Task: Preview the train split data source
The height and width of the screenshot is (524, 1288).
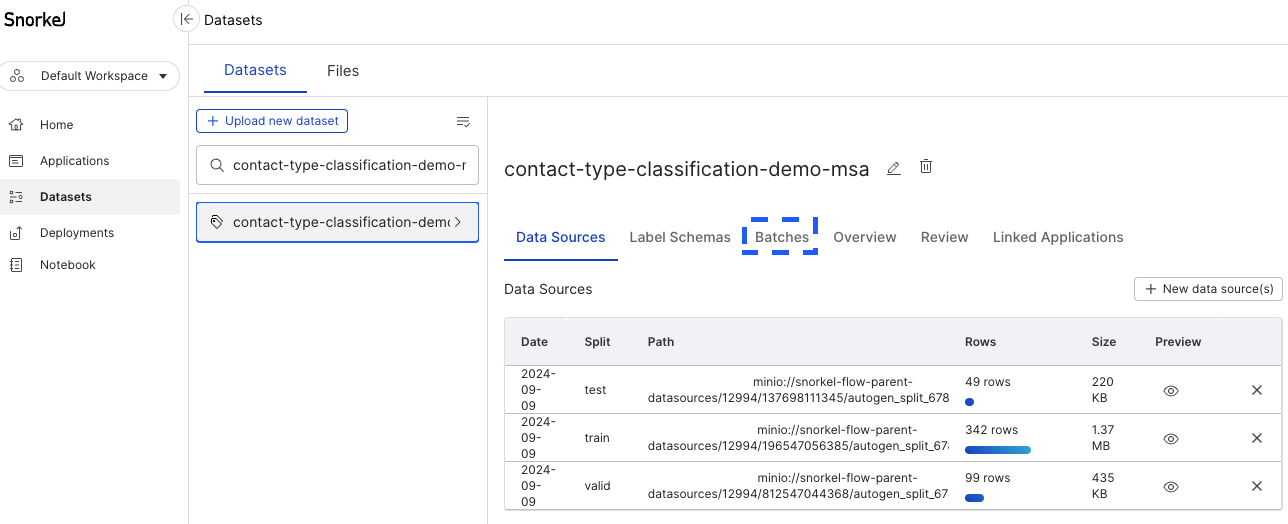Action: [x=1171, y=438]
